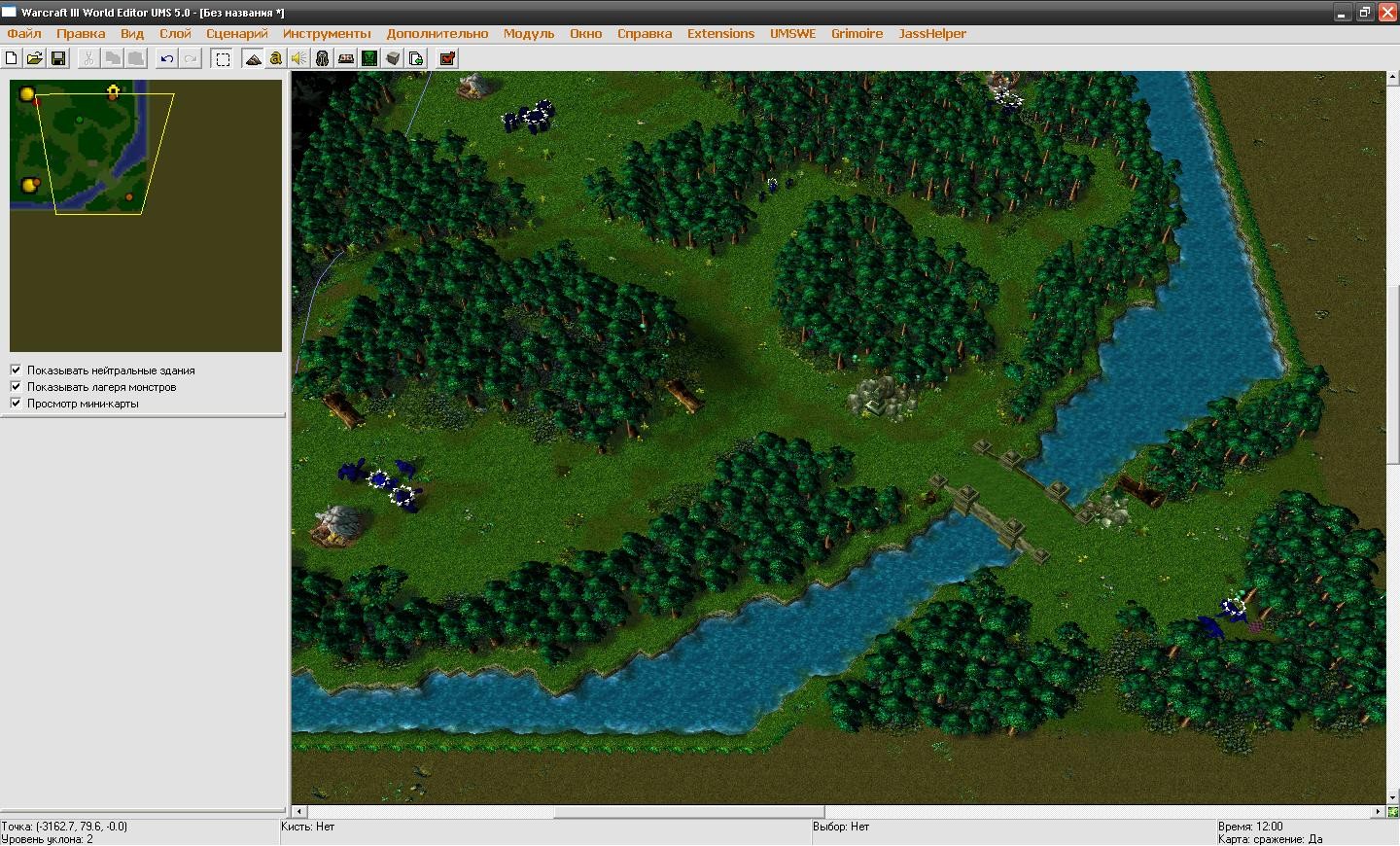Image resolution: width=1400 pixels, height=846 pixels.
Task: Save the map with the floppy disk icon
Action: [58, 58]
